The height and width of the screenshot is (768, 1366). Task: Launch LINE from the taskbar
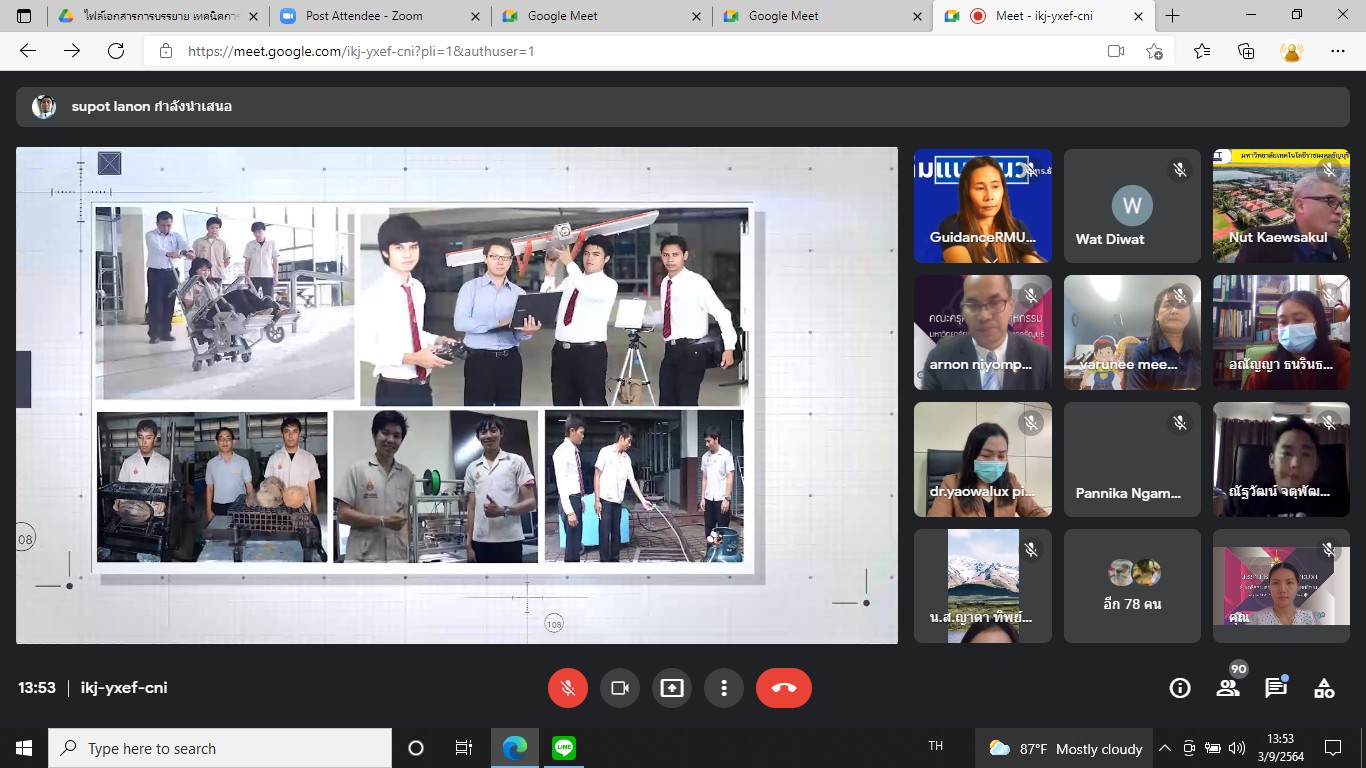tap(564, 748)
